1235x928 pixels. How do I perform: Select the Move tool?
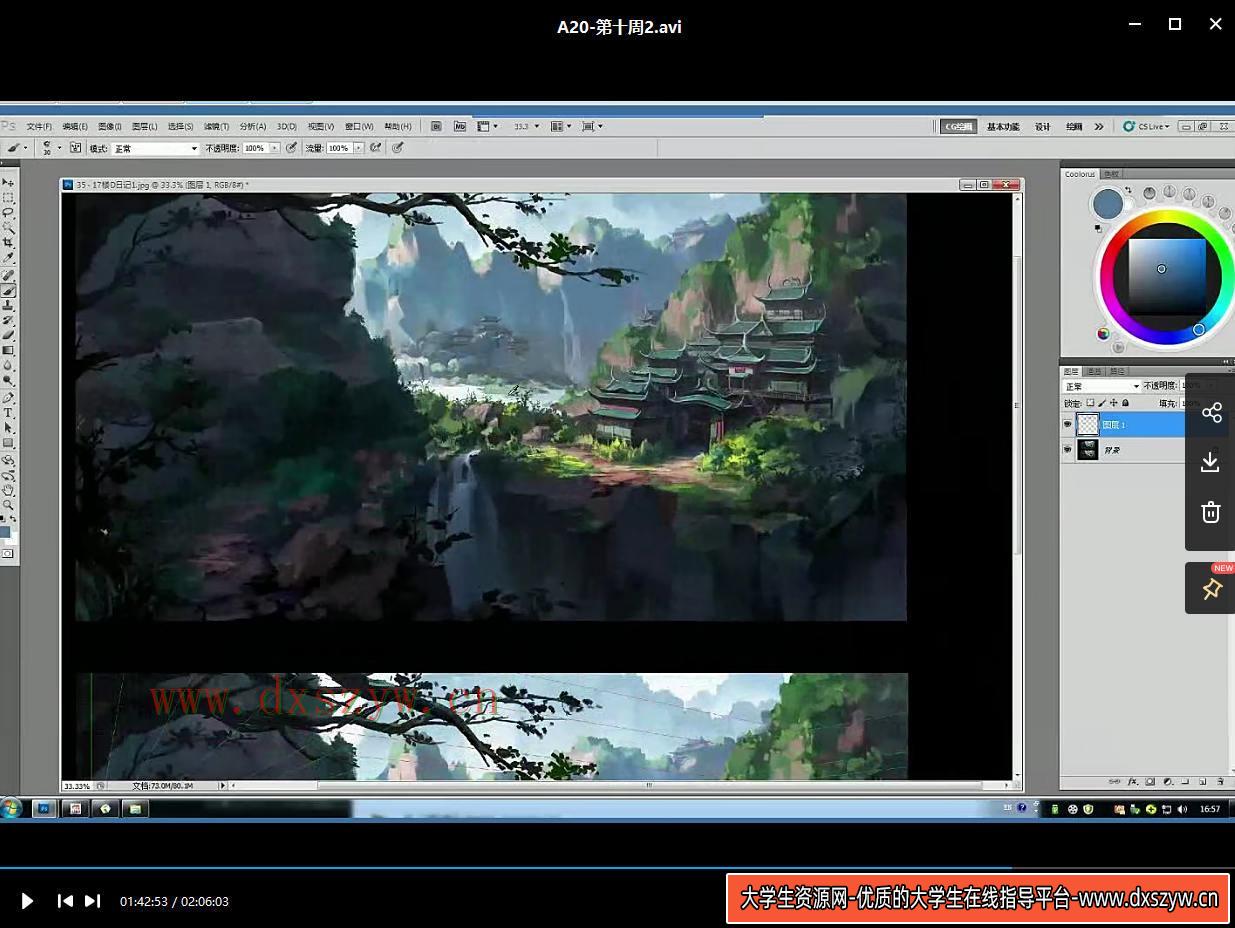[x=8, y=182]
